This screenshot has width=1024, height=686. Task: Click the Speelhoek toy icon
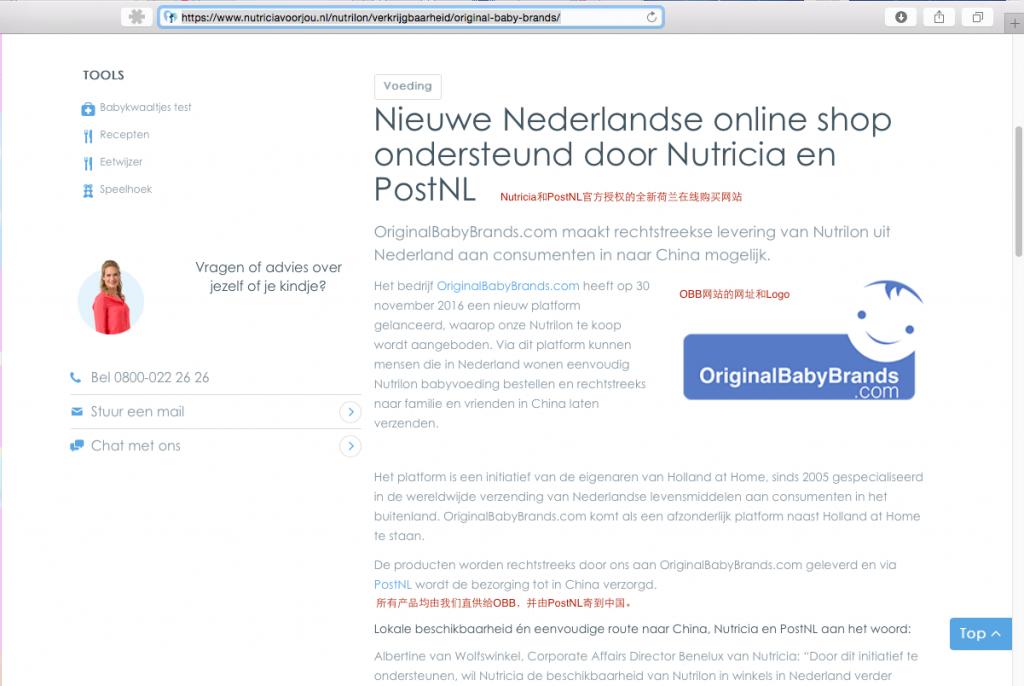pos(88,190)
